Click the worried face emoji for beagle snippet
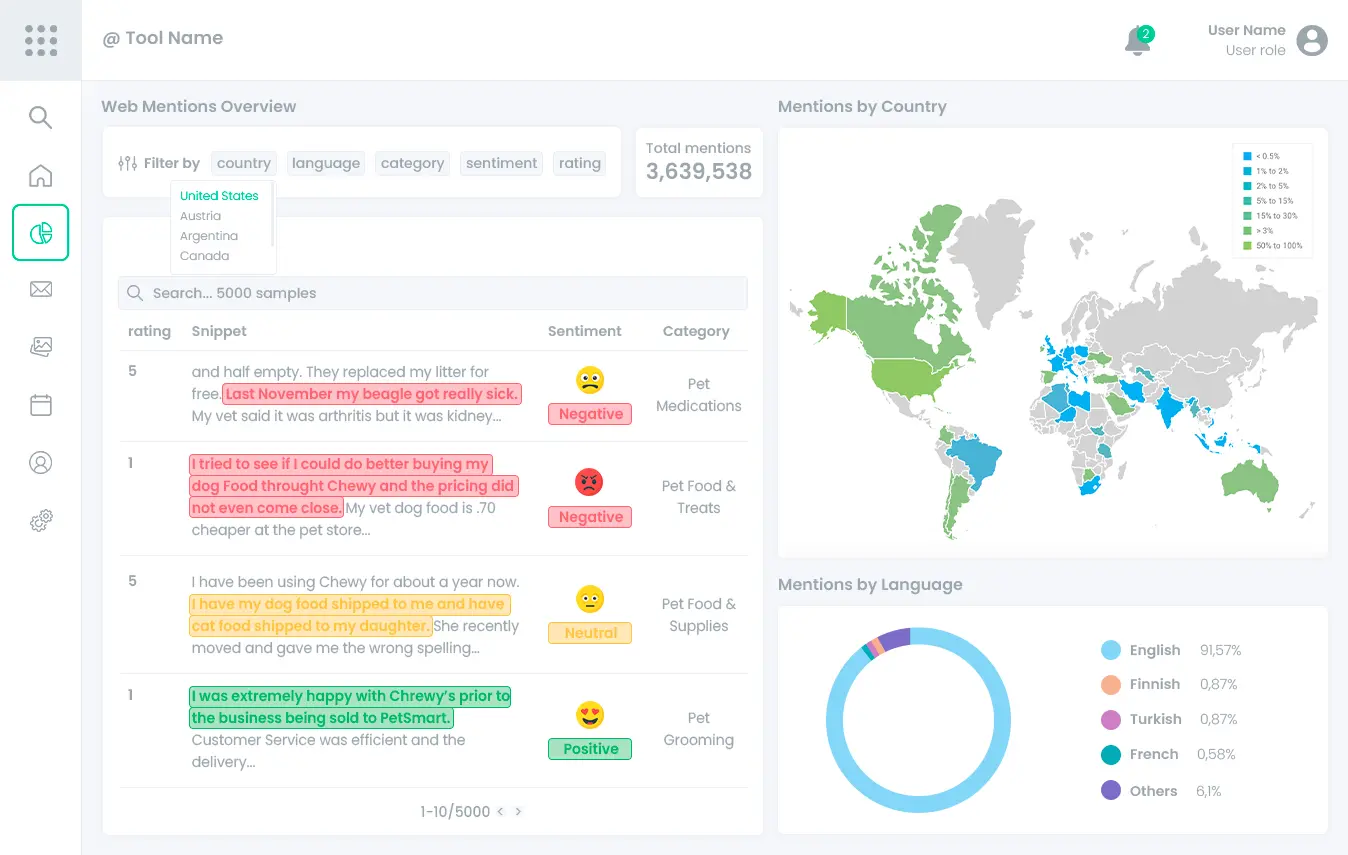1348x855 pixels. (x=590, y=380)
